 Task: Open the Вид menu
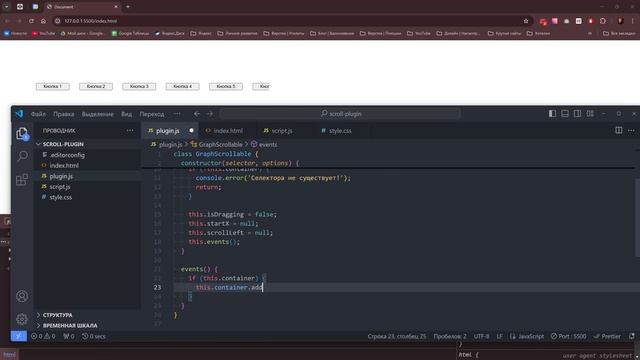[x=127, y=114]
